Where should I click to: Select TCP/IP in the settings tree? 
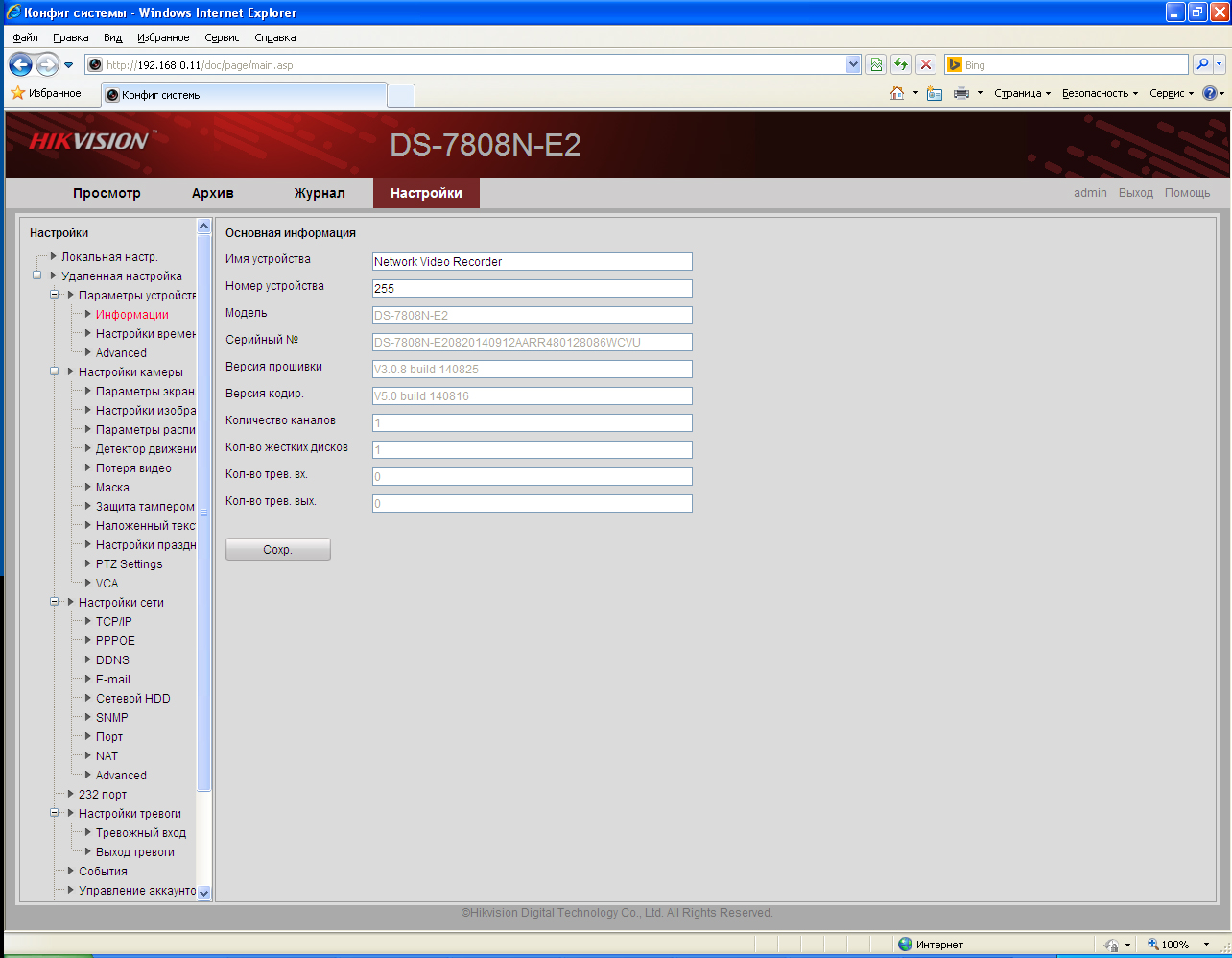113,622
